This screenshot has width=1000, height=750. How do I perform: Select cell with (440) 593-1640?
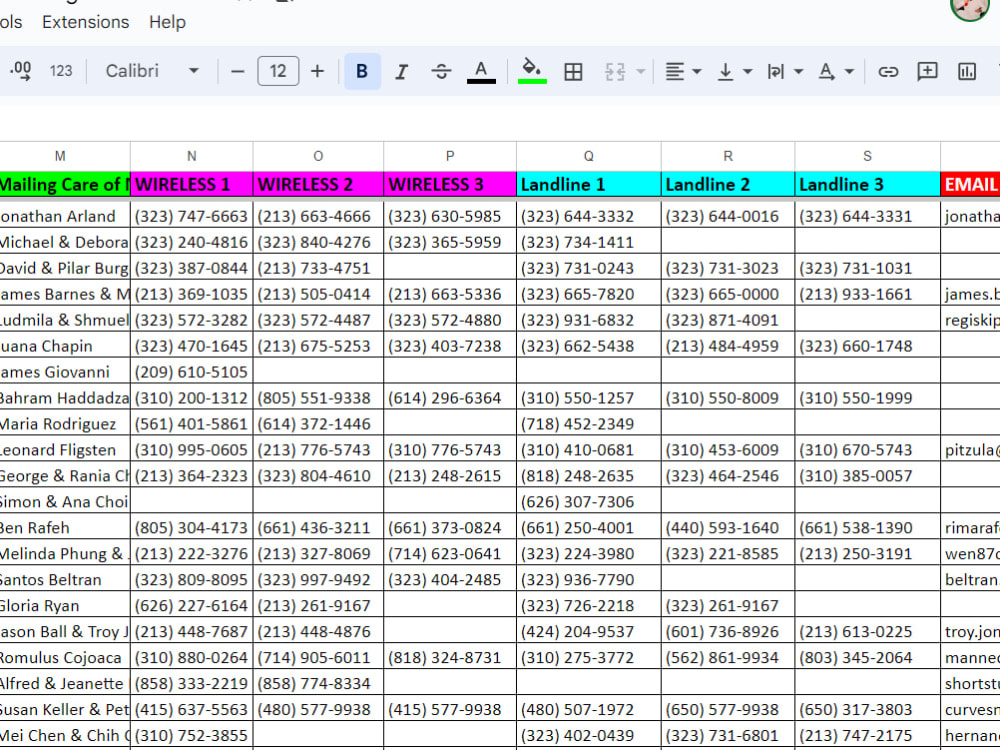(x=728, y=528)
